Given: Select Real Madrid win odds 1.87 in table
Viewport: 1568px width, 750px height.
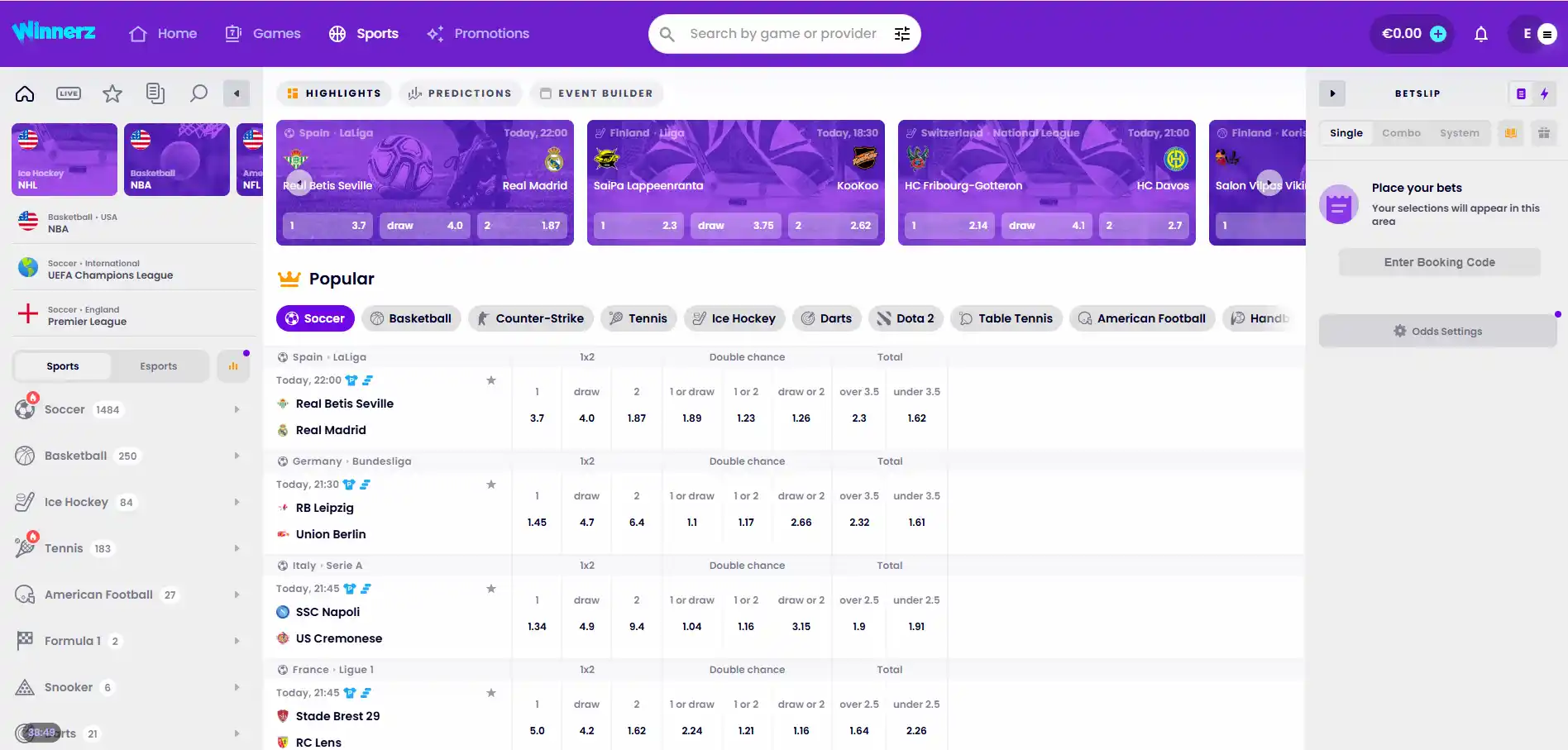Looking at the screenshot, I should (x=637, y=418).
